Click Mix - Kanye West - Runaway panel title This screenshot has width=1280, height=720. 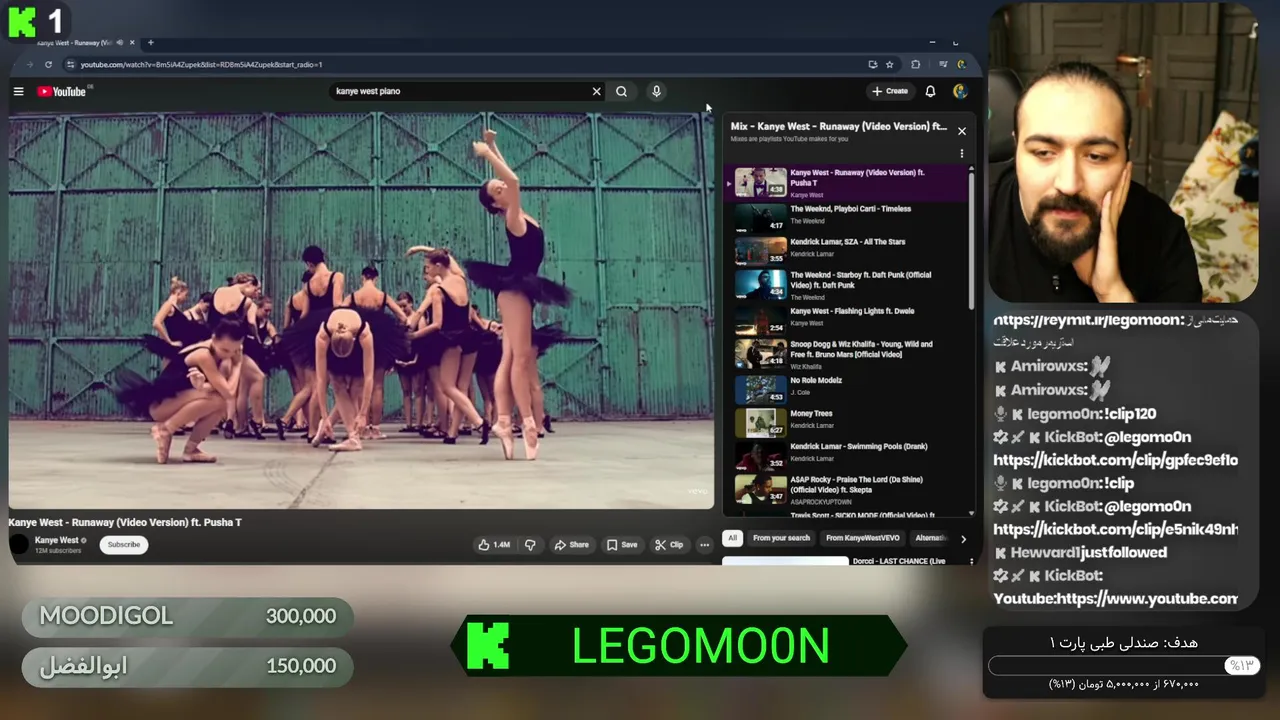(838, 127)
